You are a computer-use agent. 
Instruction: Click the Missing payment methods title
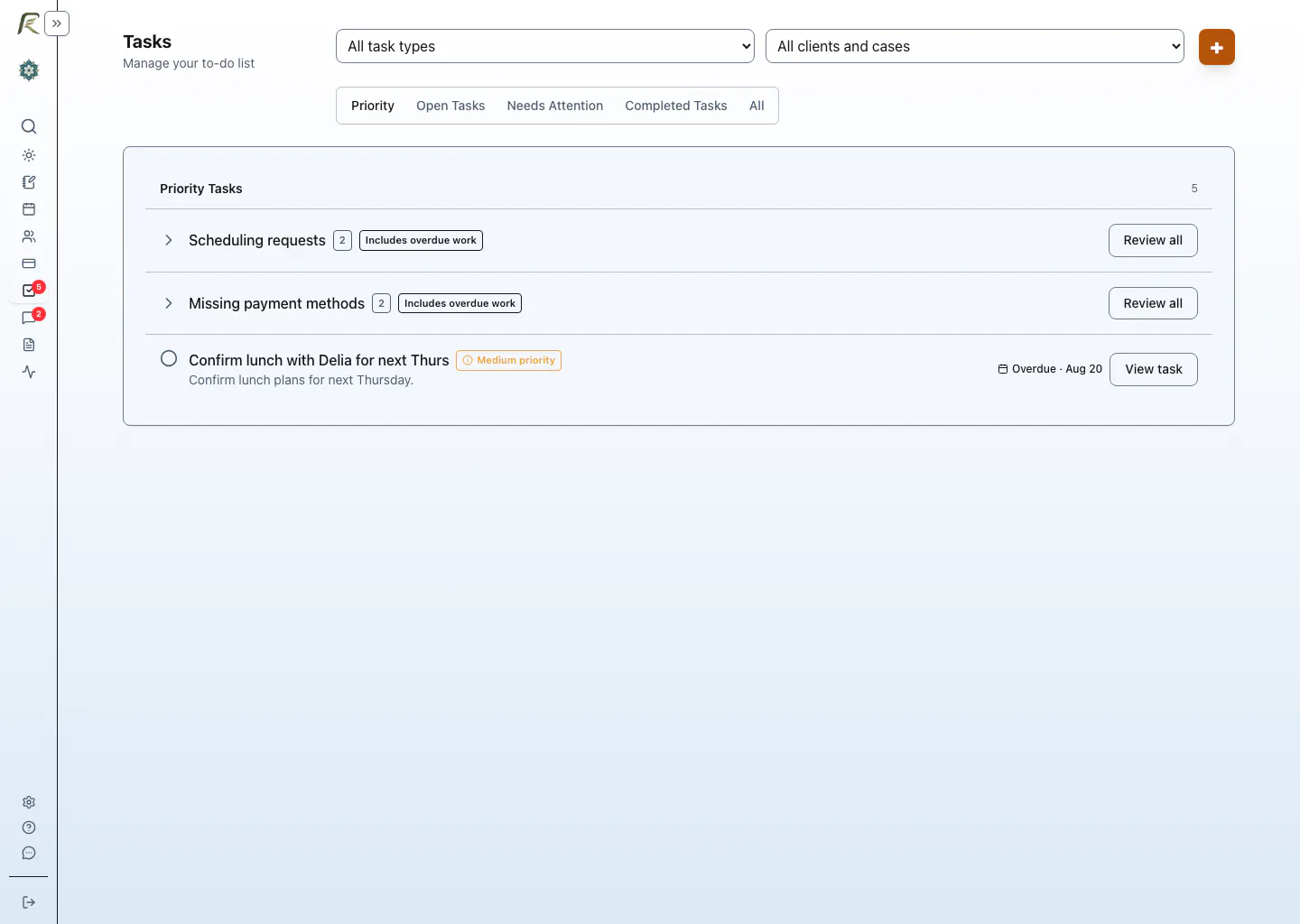point(277,303)
